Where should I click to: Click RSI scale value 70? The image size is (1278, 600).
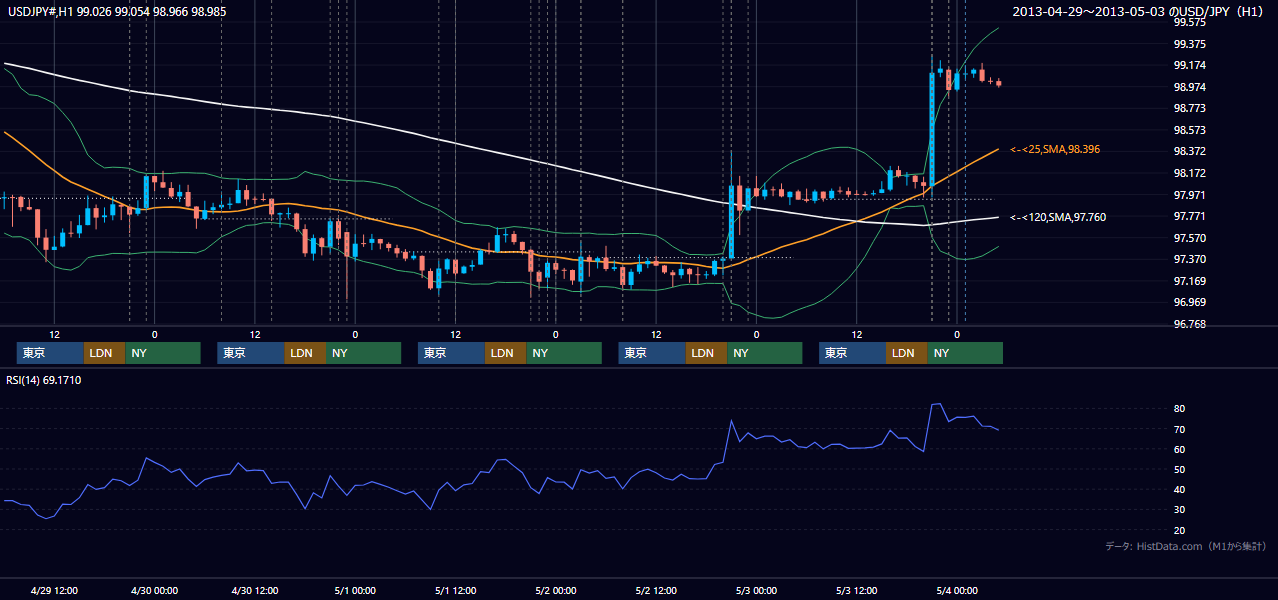pyautogui.click(x=1180, y=429)
